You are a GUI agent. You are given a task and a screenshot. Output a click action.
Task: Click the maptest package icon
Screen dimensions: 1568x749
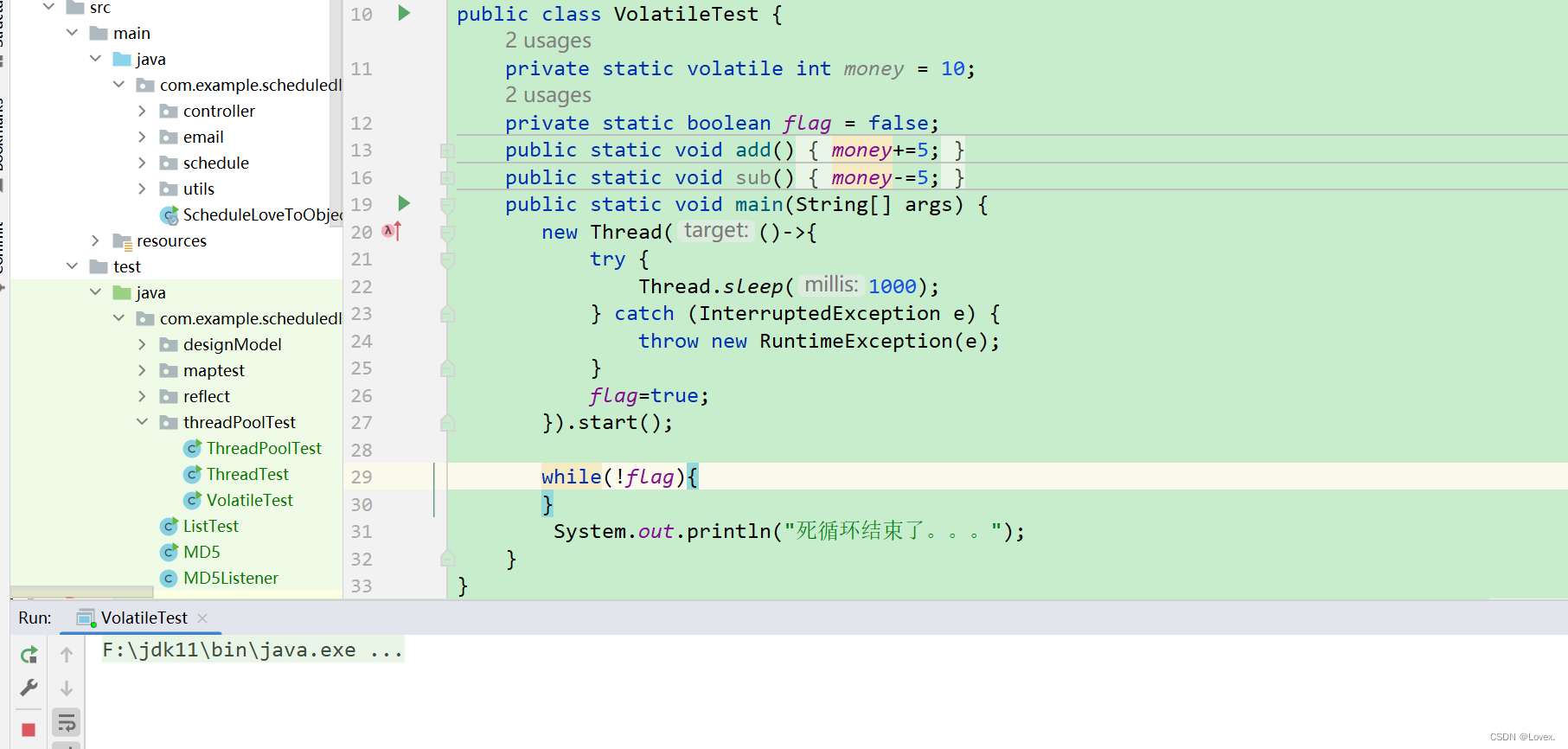coord(170,370)
